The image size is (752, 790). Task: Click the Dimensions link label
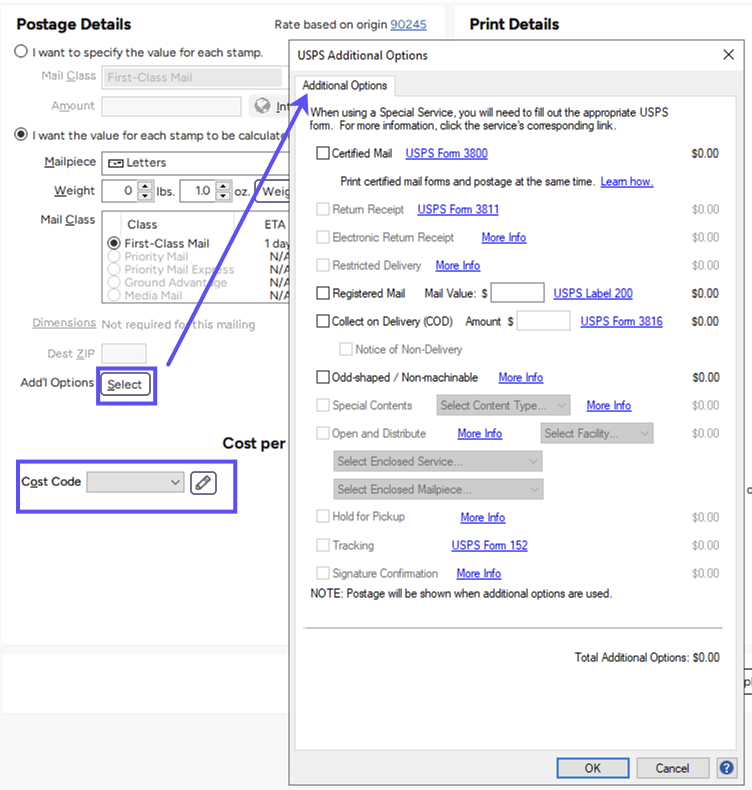(x=64, y=322)
